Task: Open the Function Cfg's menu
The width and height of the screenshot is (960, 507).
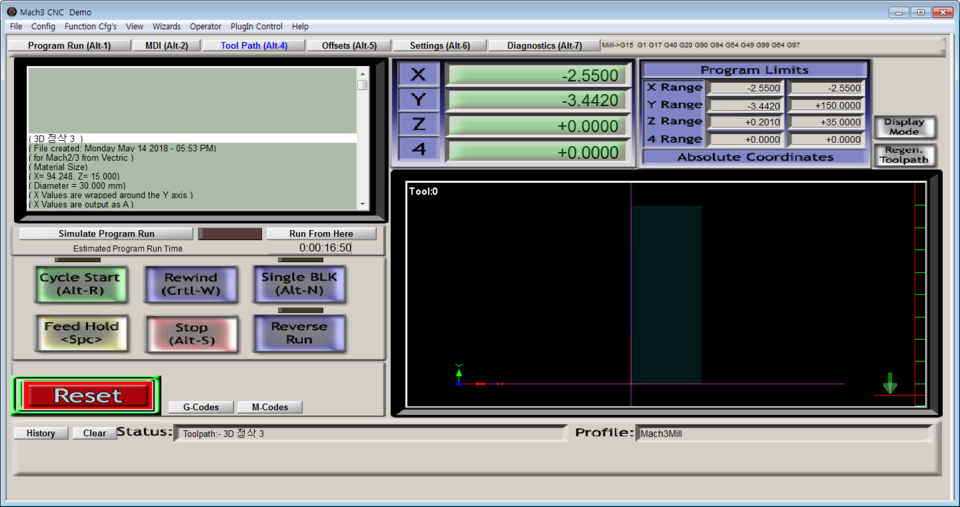Action: [x=90, y=26]
